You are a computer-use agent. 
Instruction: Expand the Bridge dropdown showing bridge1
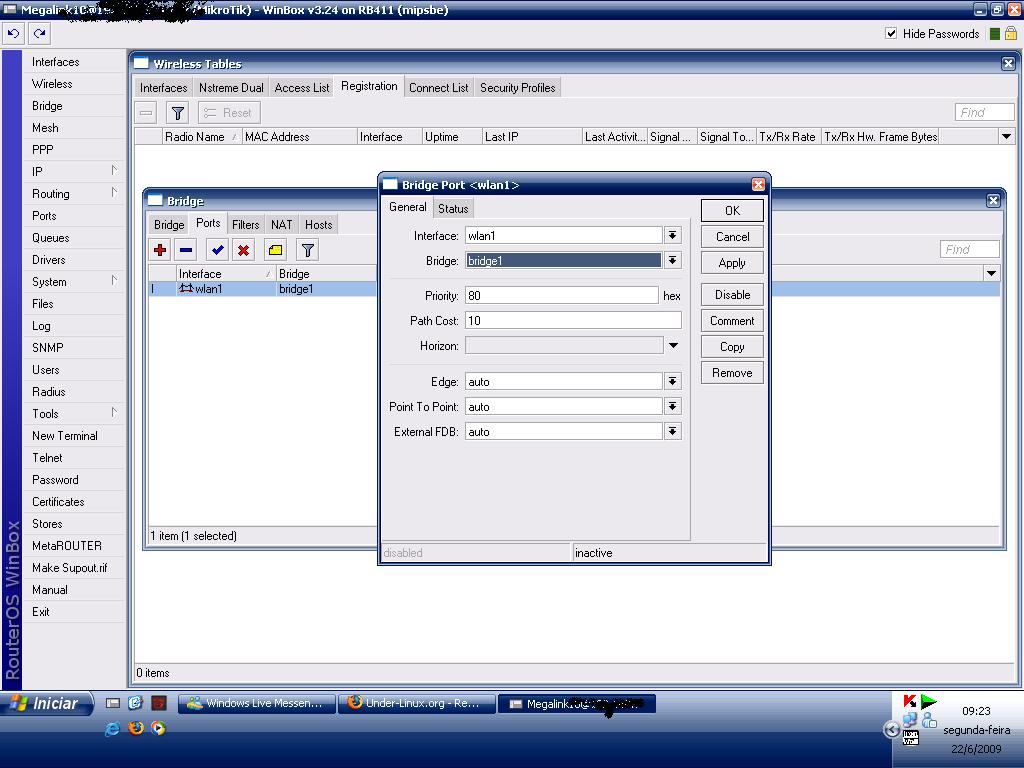pos(673,261)
